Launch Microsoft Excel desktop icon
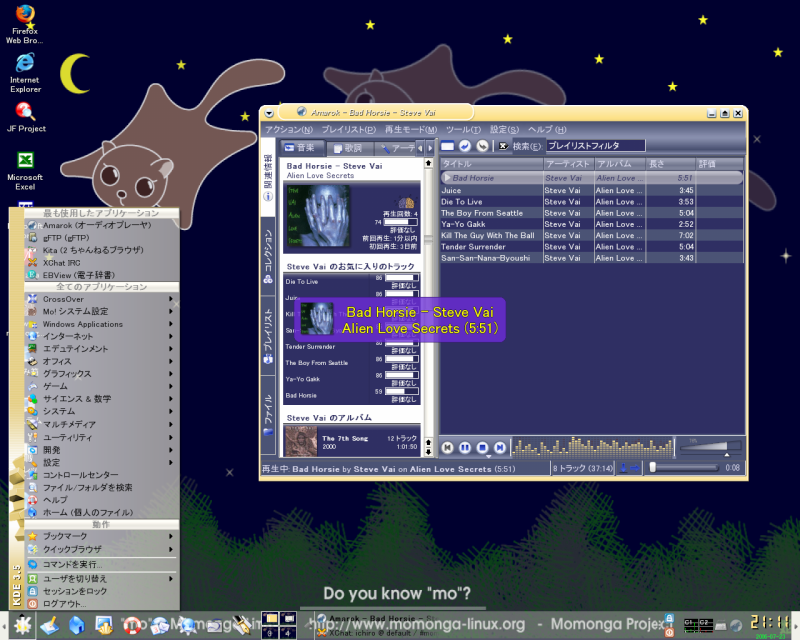This screenshot has height=640, width=800. 25,170
